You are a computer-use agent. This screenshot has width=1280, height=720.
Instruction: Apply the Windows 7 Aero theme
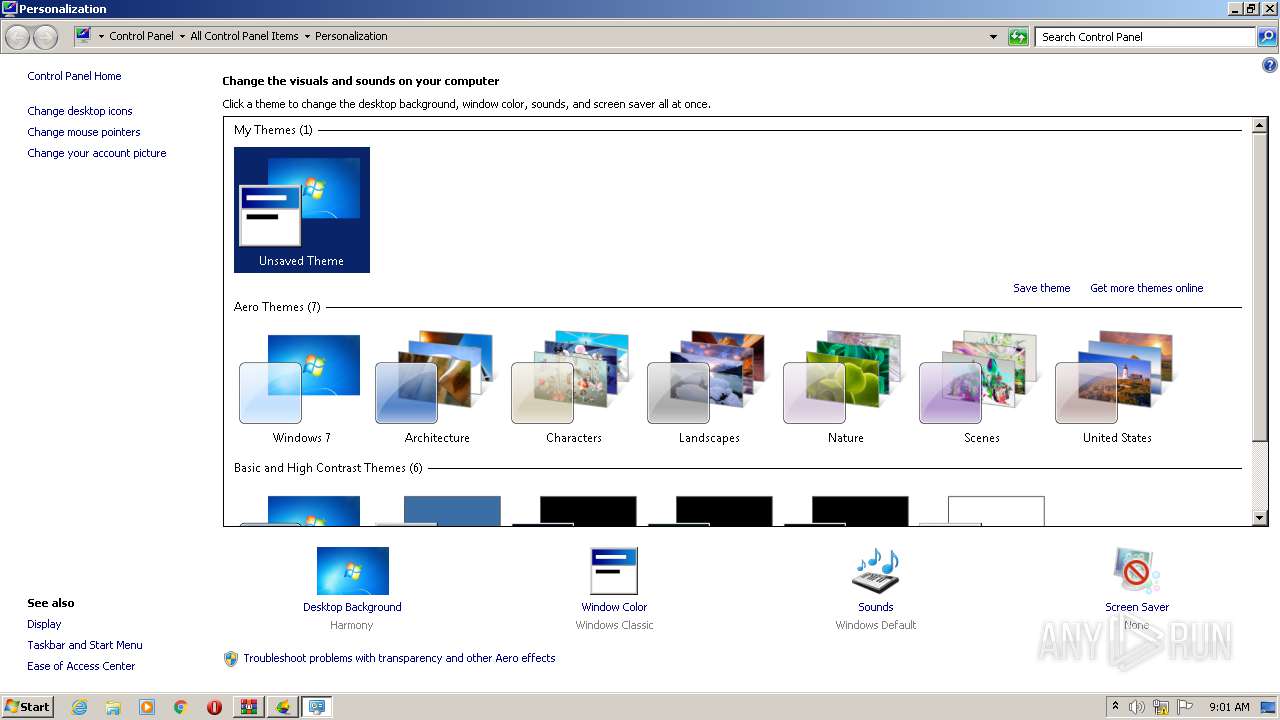302,388
